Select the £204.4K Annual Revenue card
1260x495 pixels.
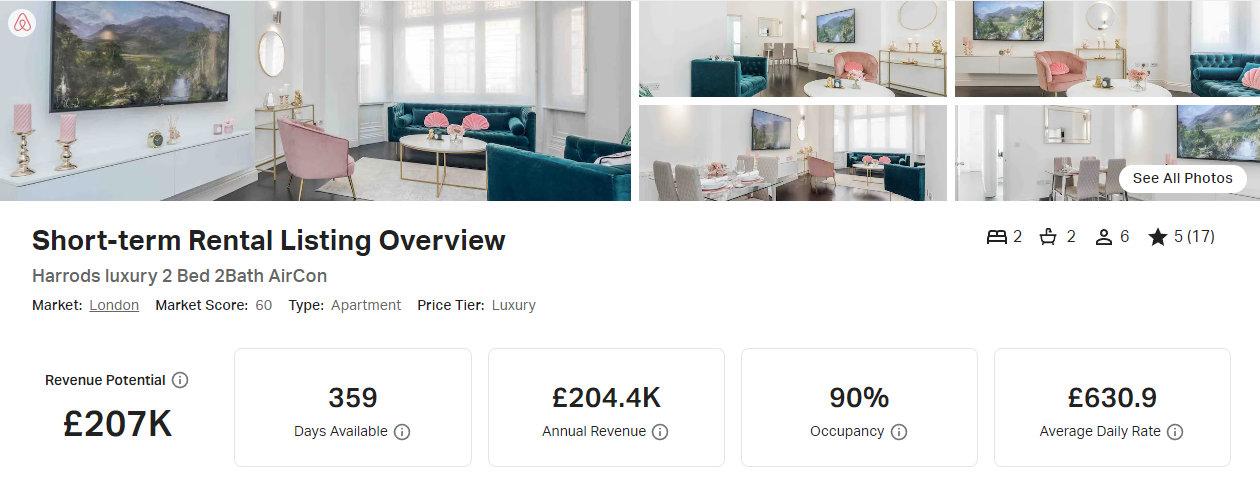606,407
